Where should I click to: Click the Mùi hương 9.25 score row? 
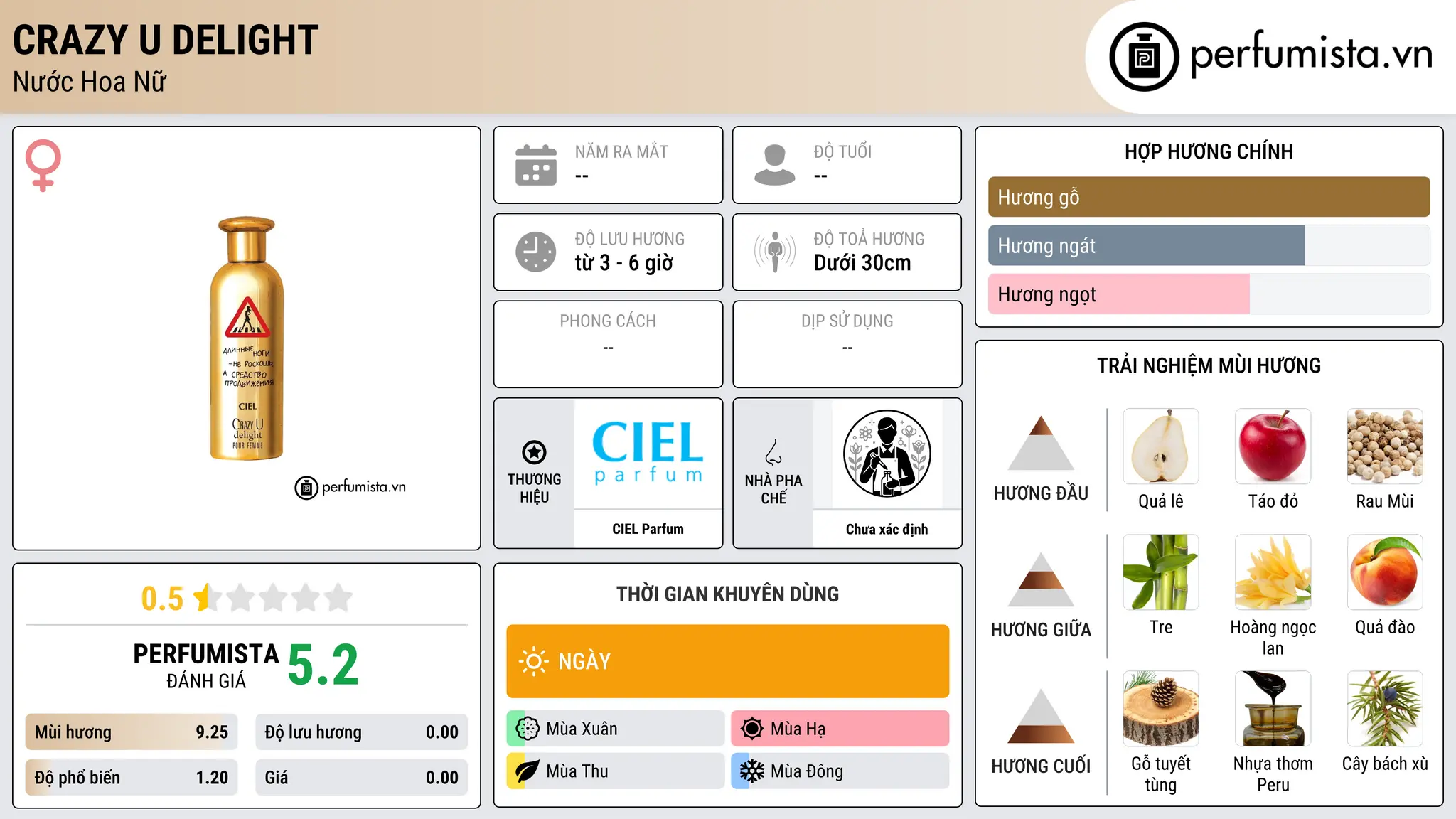point(132,732)
